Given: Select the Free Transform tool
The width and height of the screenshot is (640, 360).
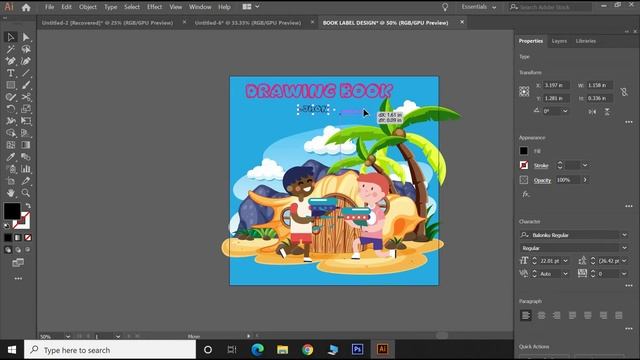Looking at the screenshot, I should [x=26, y=121].
